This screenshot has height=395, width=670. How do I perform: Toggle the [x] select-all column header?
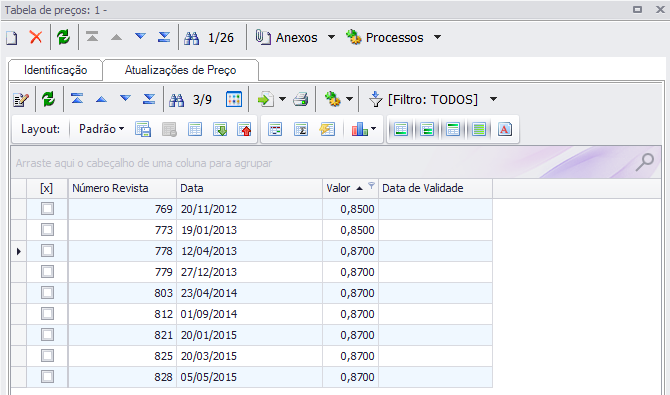coord(47,188)
